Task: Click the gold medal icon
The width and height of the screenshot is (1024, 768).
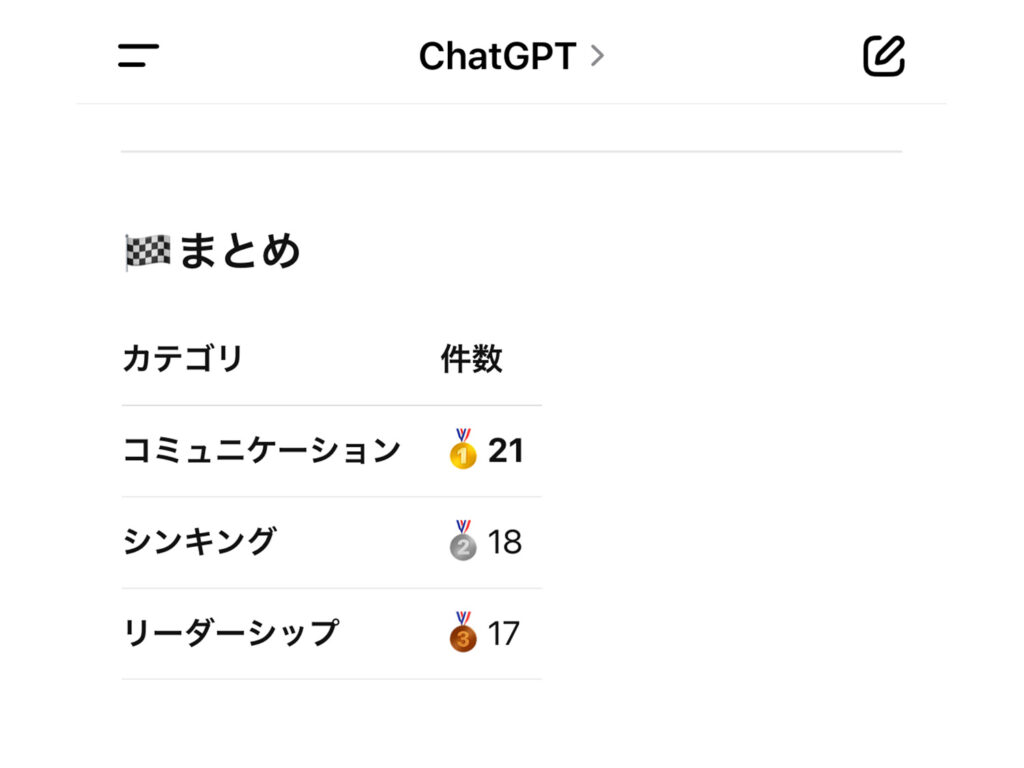Action: coord(463,449)
